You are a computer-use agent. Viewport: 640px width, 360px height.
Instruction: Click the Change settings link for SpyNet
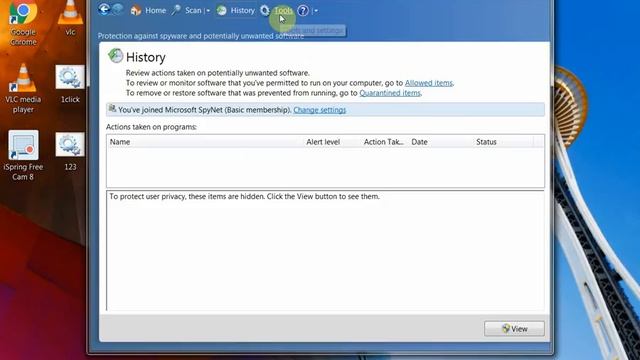(x=320, y=110)
